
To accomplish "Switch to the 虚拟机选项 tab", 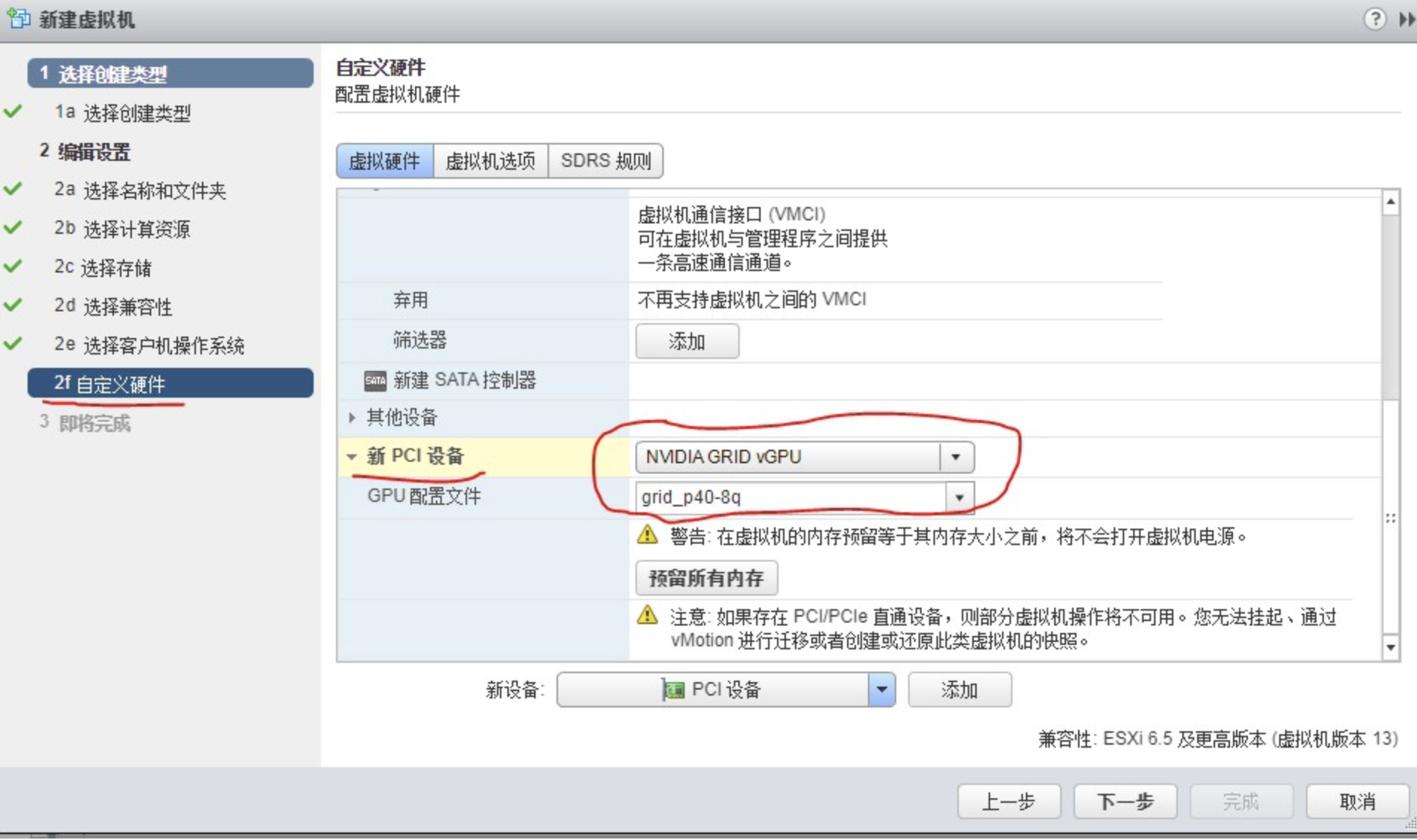I will tap(490, 161).
